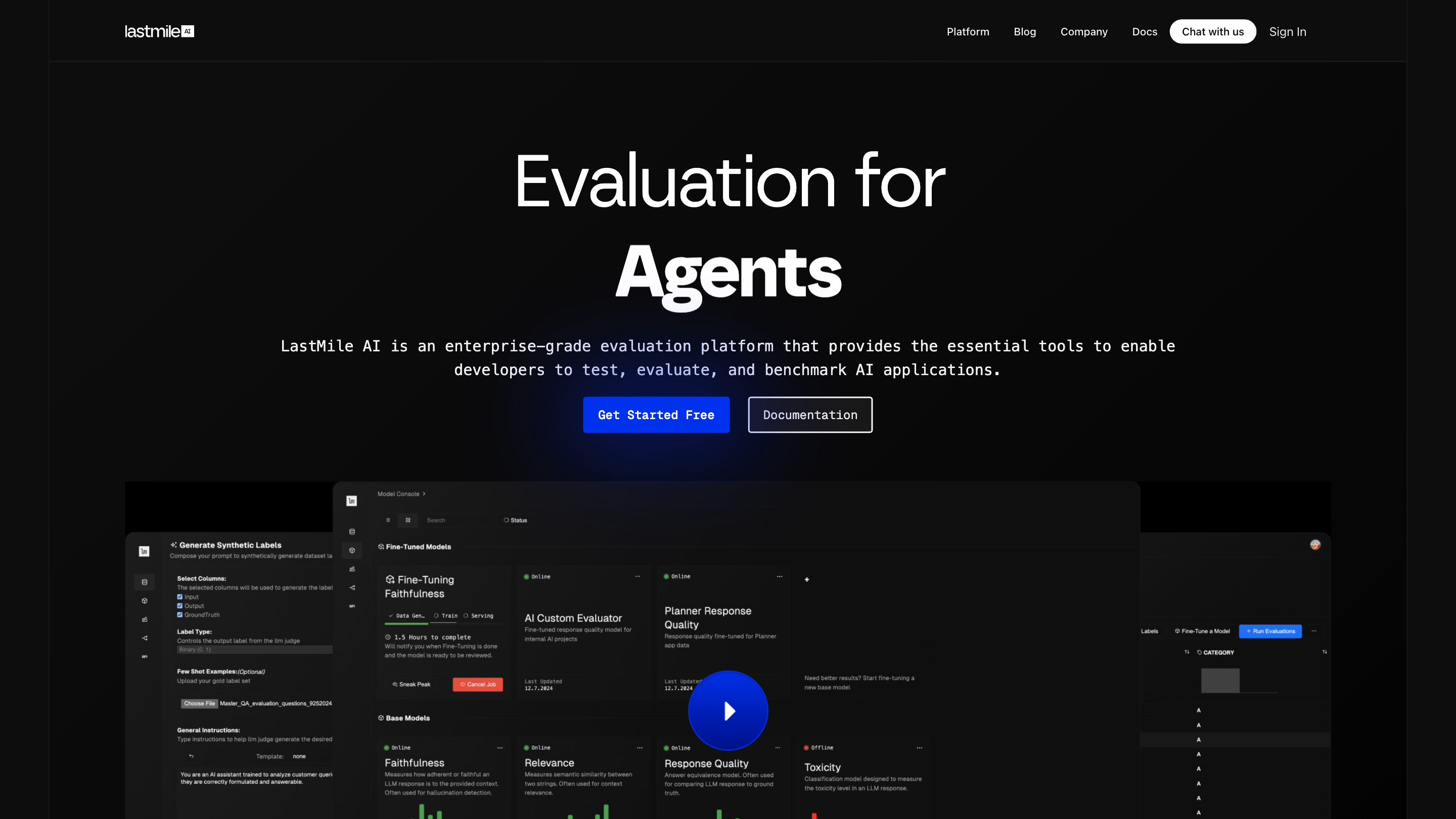The width and height of the screenshot is (1456, 819).
Task: Expand the Model Console breadcrumb chevron
Action: point(424,494)
